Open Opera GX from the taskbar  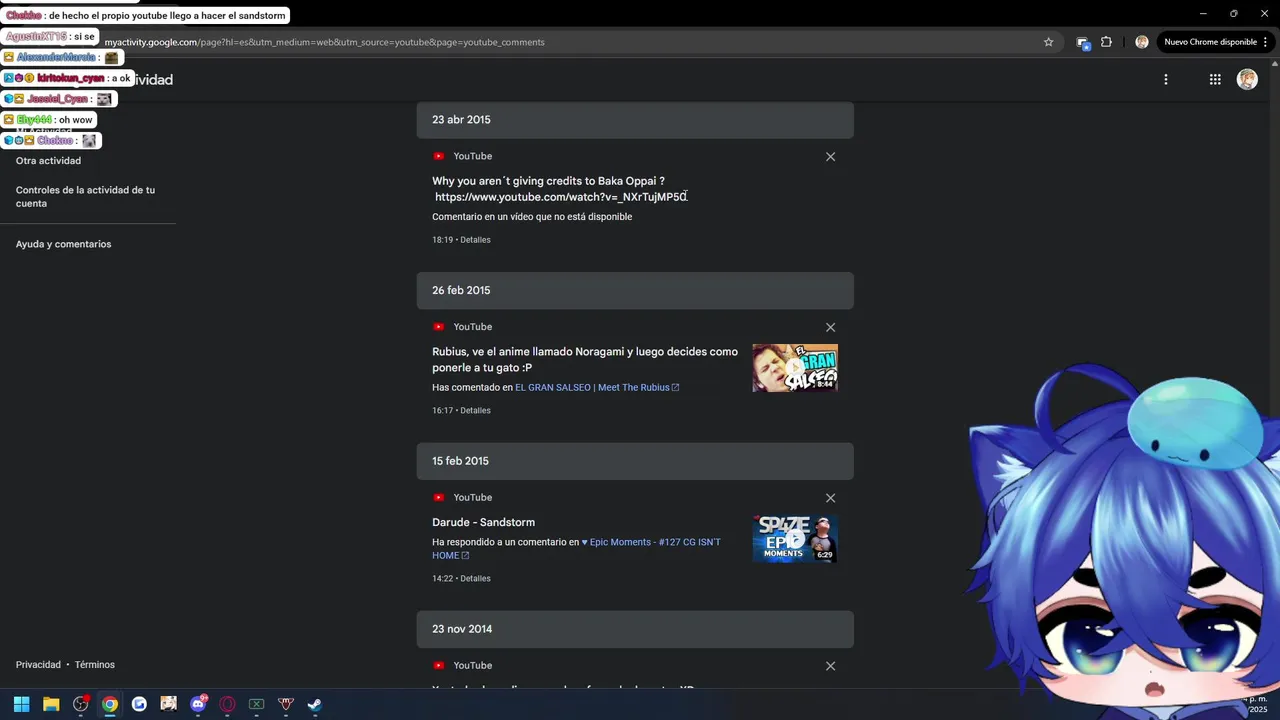[x=227, y=704]
